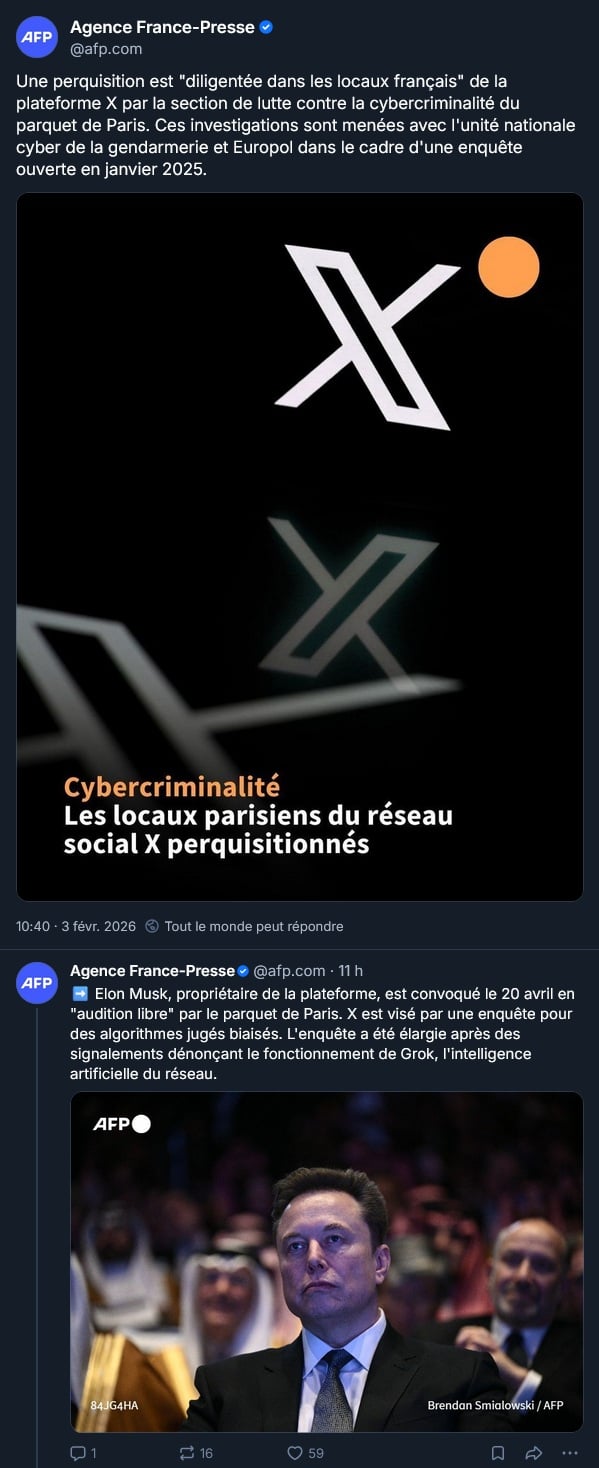Click the blue verified badge beside the top author name

(266, 28)
